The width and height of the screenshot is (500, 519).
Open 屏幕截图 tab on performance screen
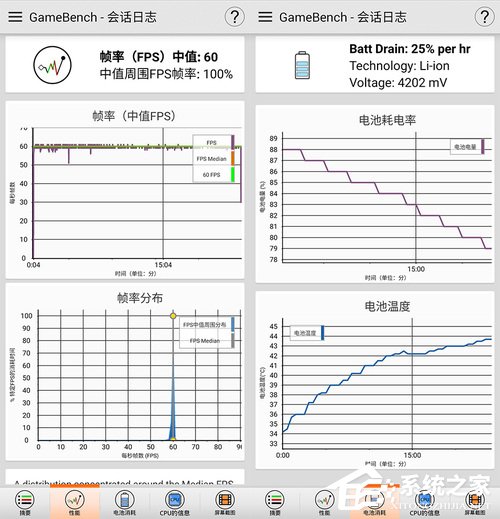225,503
